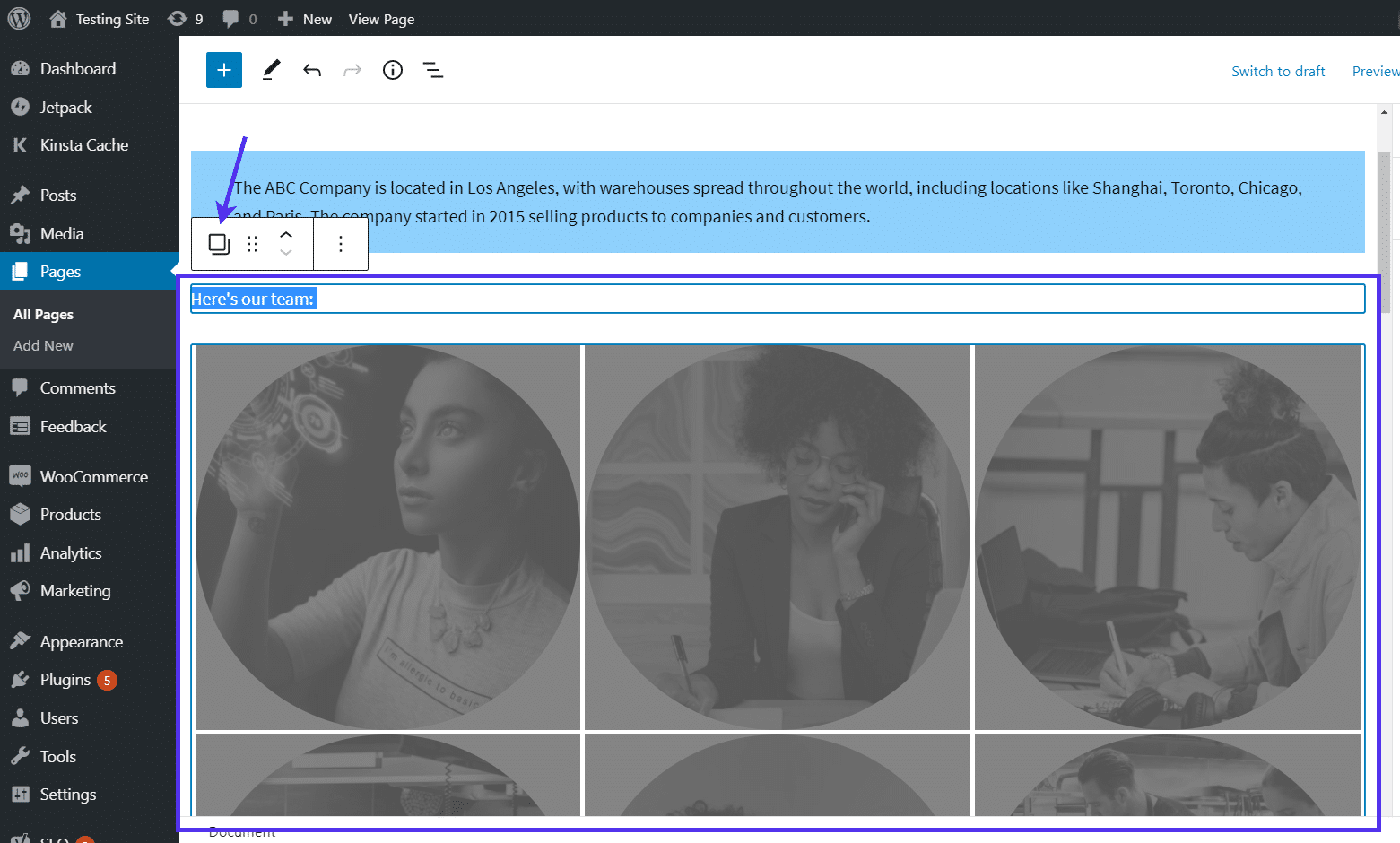Open the Plugins menu in sidebar
Image resolution: width=1400 pixels, height=843 pixels.
pyautogui.click(x=65, y=680)
